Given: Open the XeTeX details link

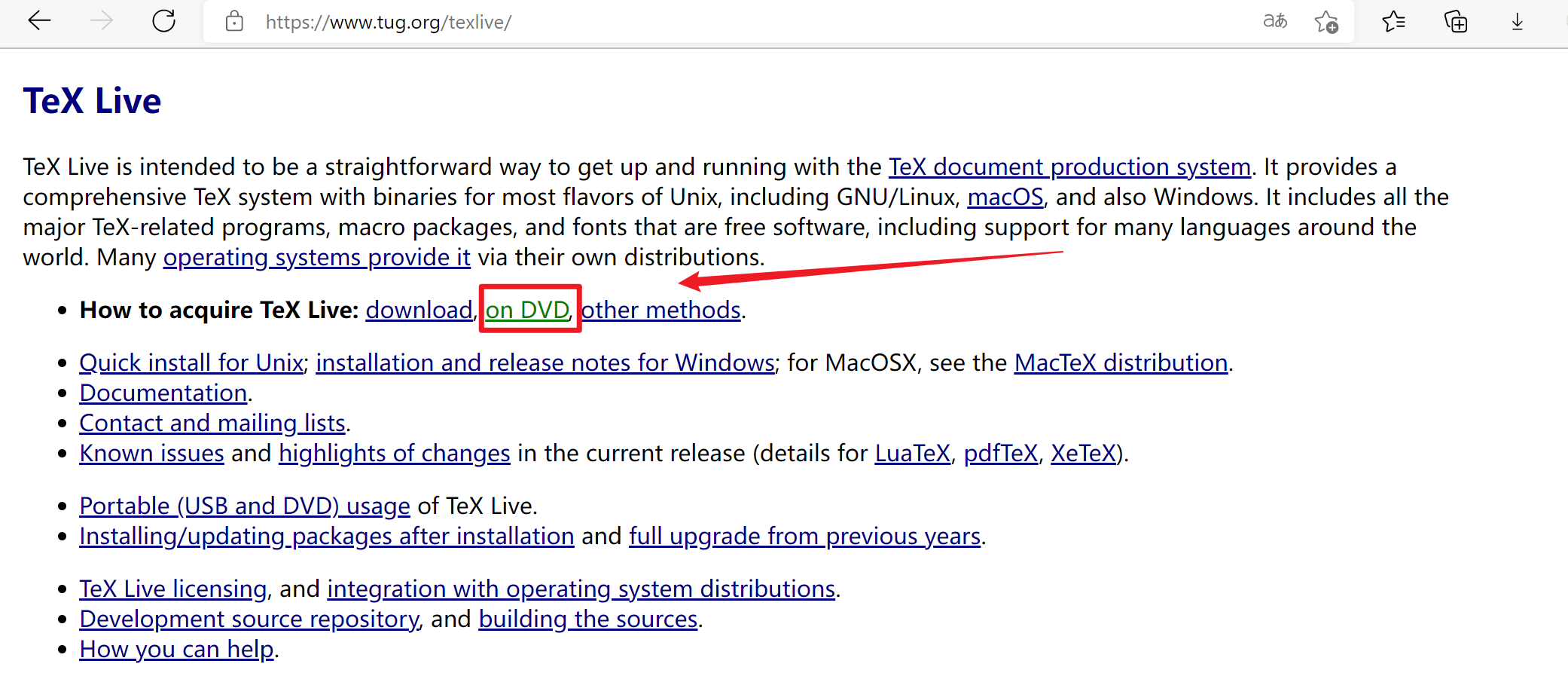Looking at the screenshot, I should pyautogui.click(x=1083, y=453).
